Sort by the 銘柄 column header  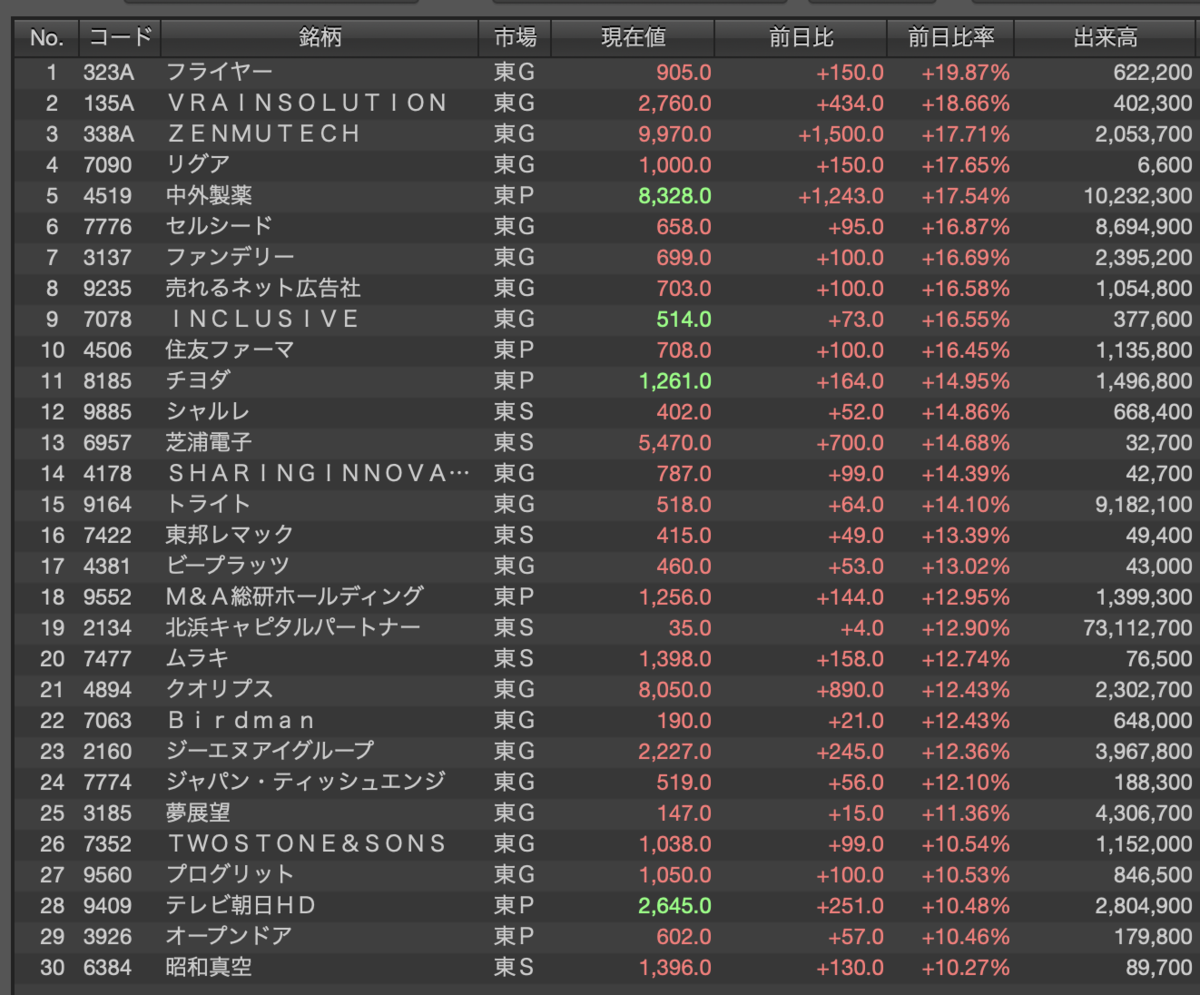point(319,39)
